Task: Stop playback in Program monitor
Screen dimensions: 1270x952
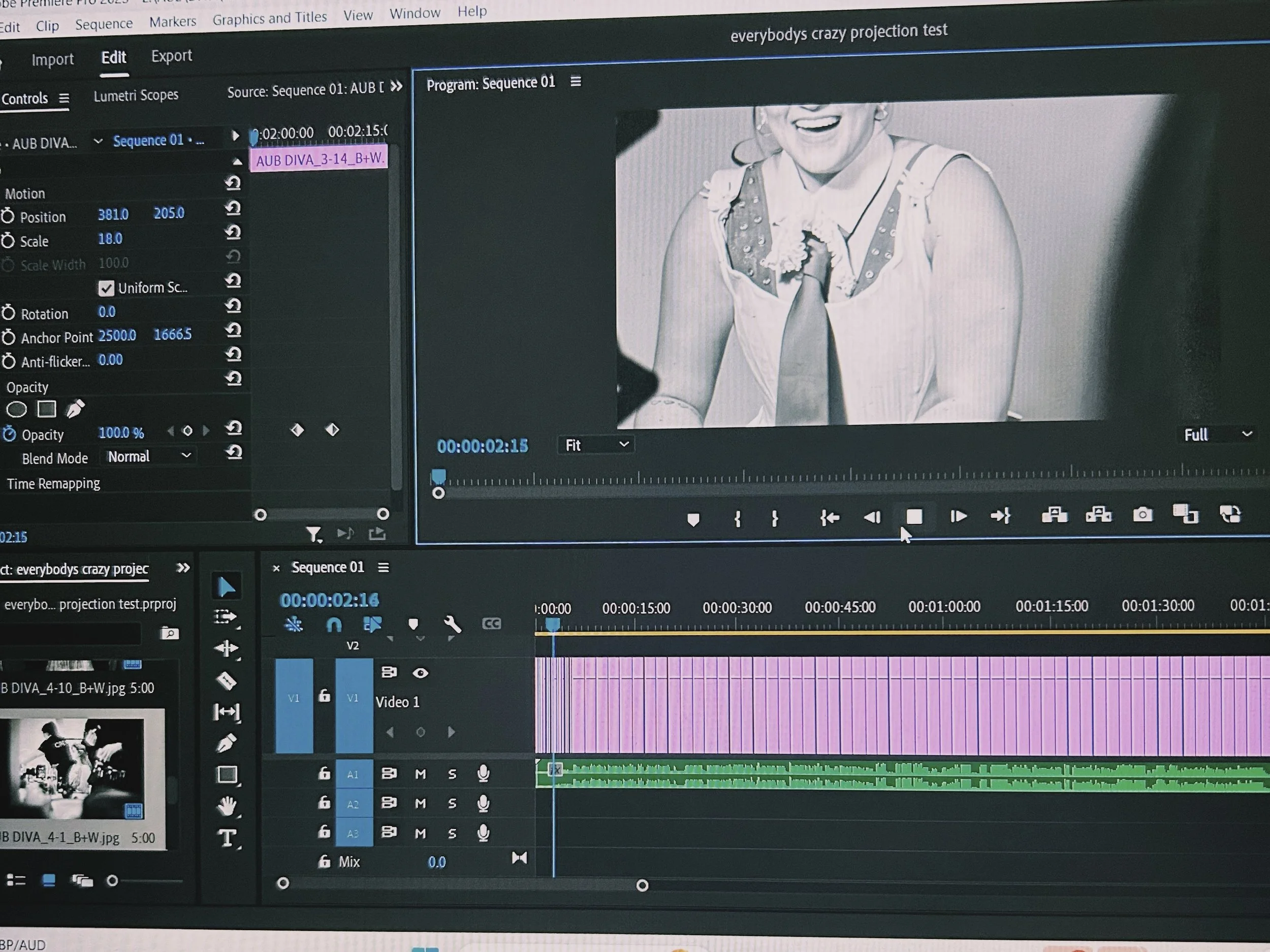Action: 914,517
